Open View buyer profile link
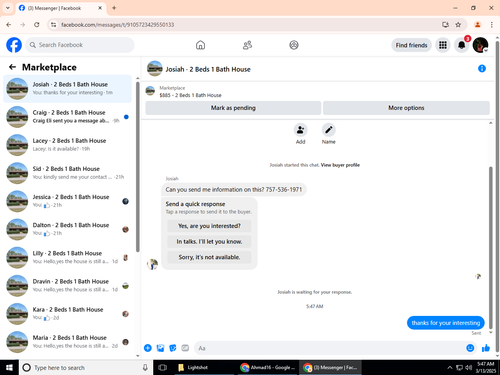Viewport: 500px width, 375px height. (340, 165)
